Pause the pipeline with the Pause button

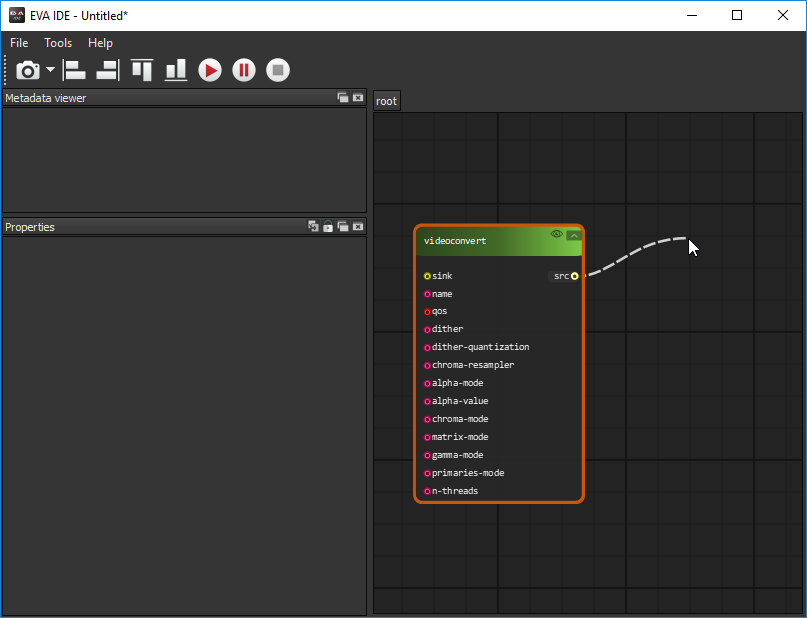click(x=244, y=70)
